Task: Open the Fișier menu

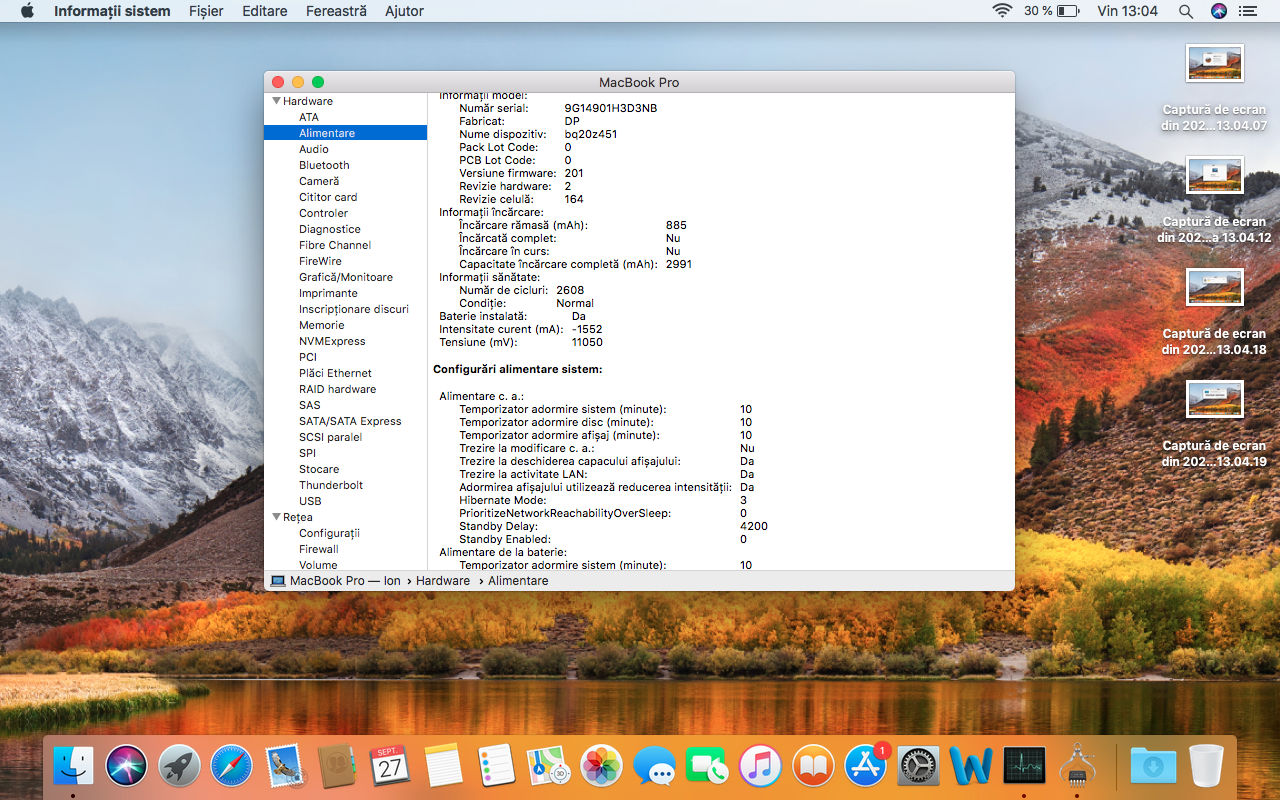Action: pyautogui.click(x=205, y=11)
